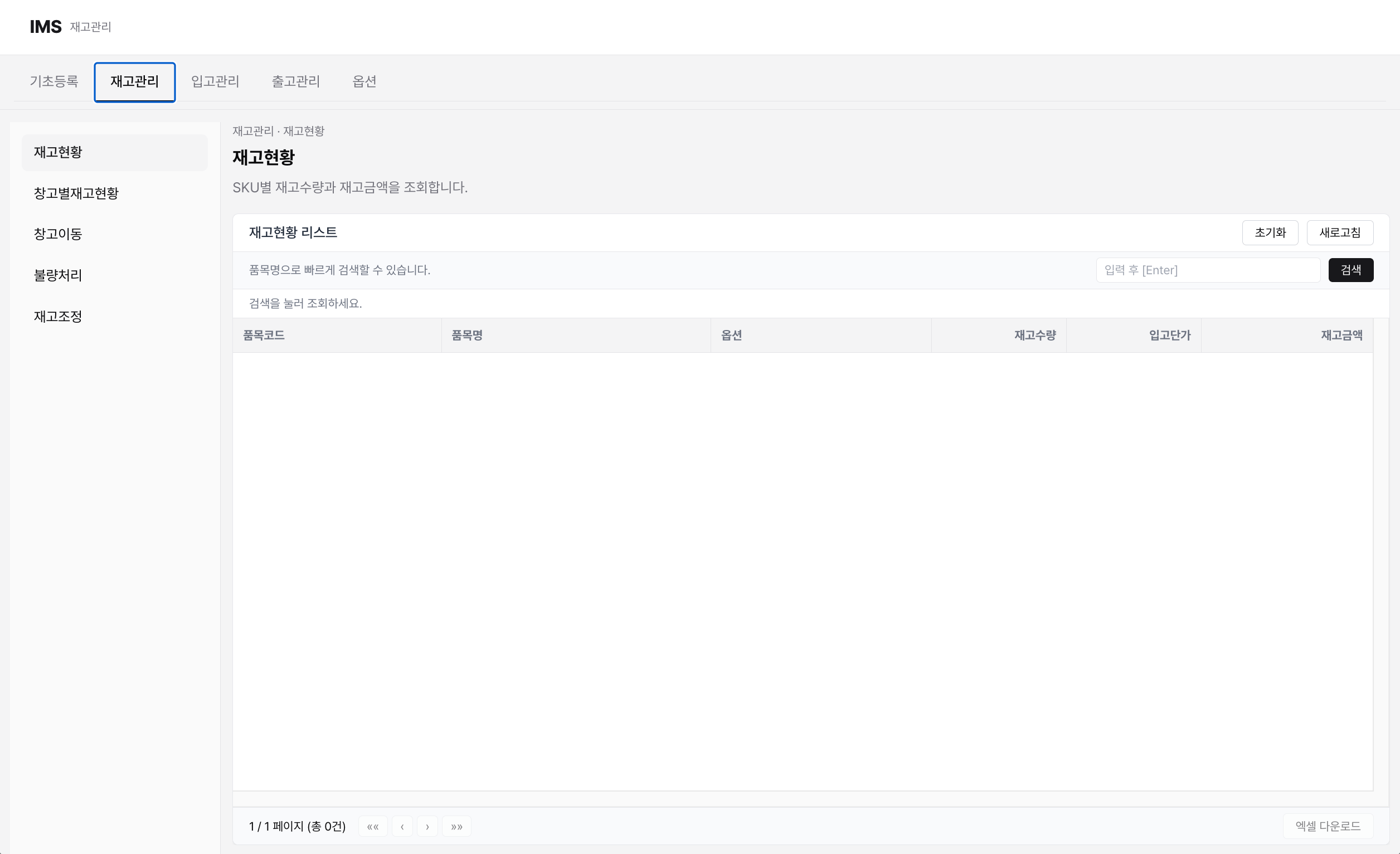Go to the next page arrow
The height and width of the screenshot is (854, 1400).
pos(427,826)
